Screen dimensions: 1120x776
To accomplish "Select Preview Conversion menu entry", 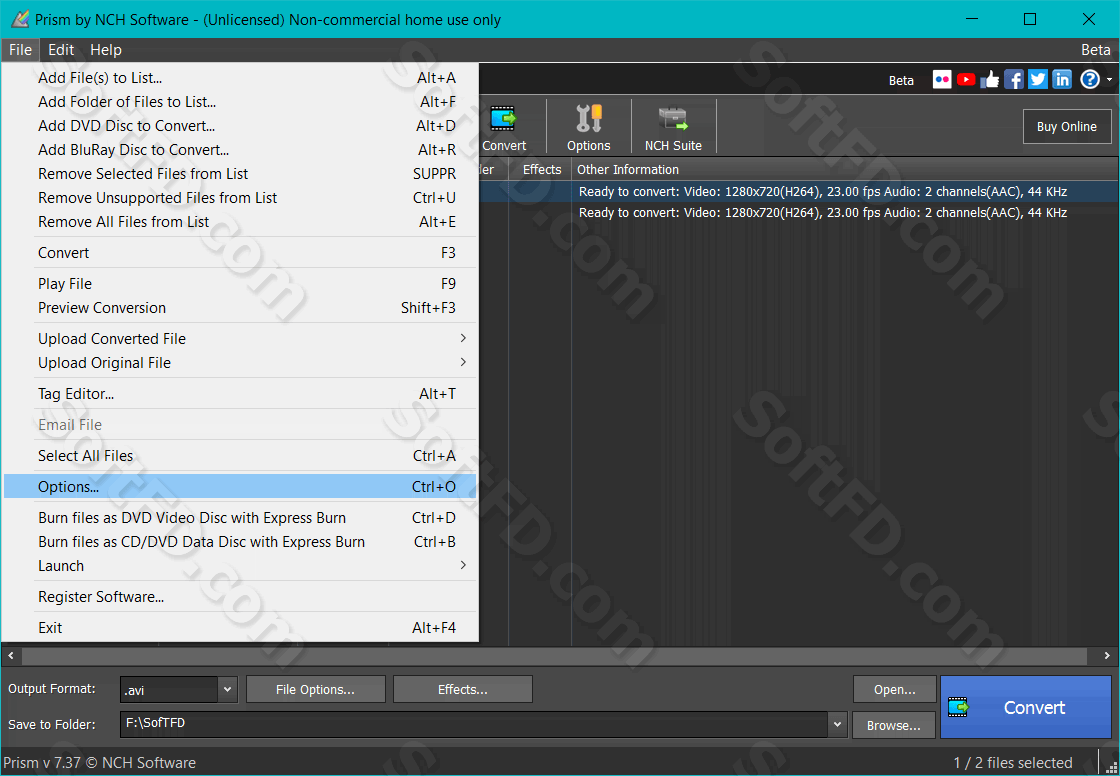I will [x=239, y=308].
